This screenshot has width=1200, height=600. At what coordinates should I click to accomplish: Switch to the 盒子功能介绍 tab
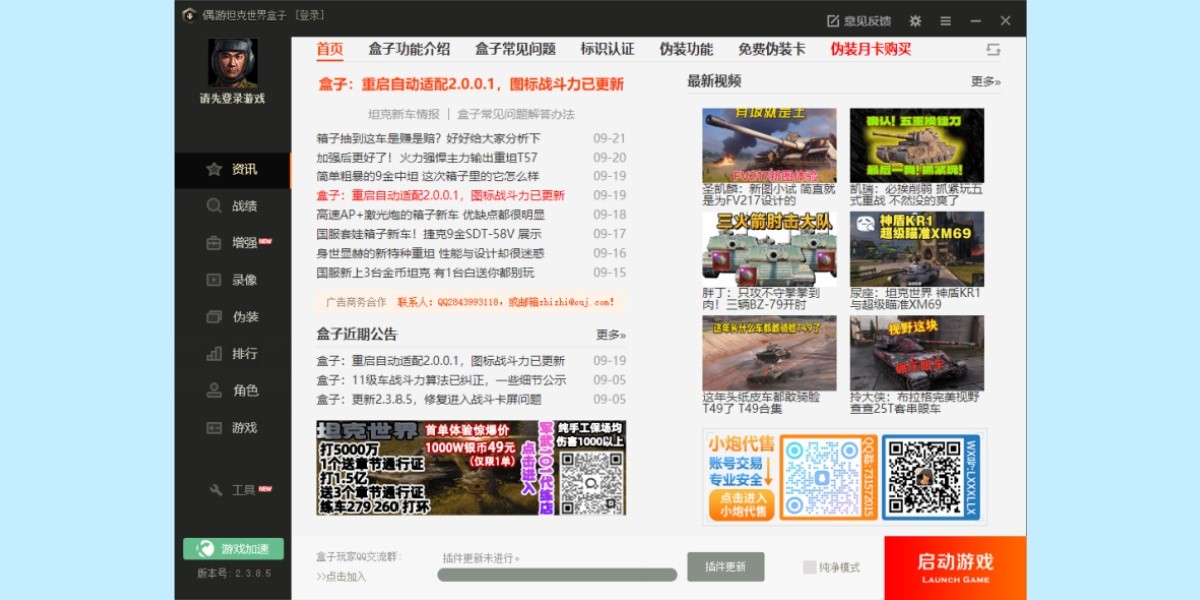(409, 49)
